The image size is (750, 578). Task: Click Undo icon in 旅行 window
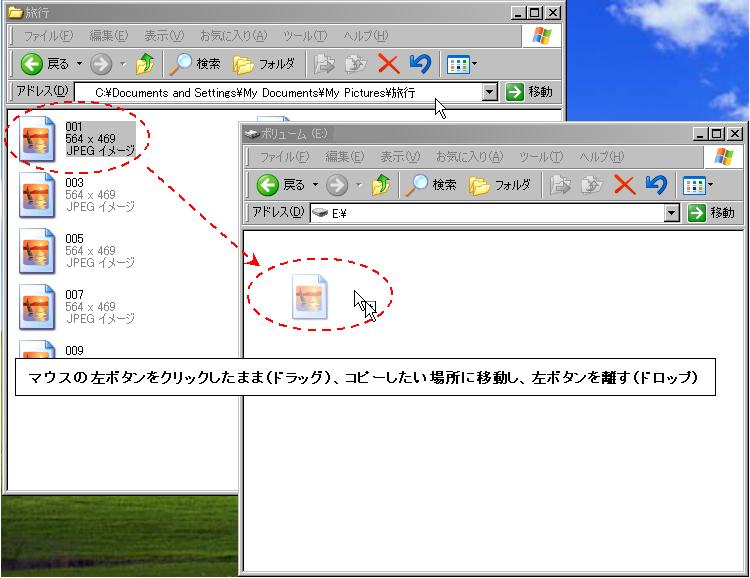[420, 64]
